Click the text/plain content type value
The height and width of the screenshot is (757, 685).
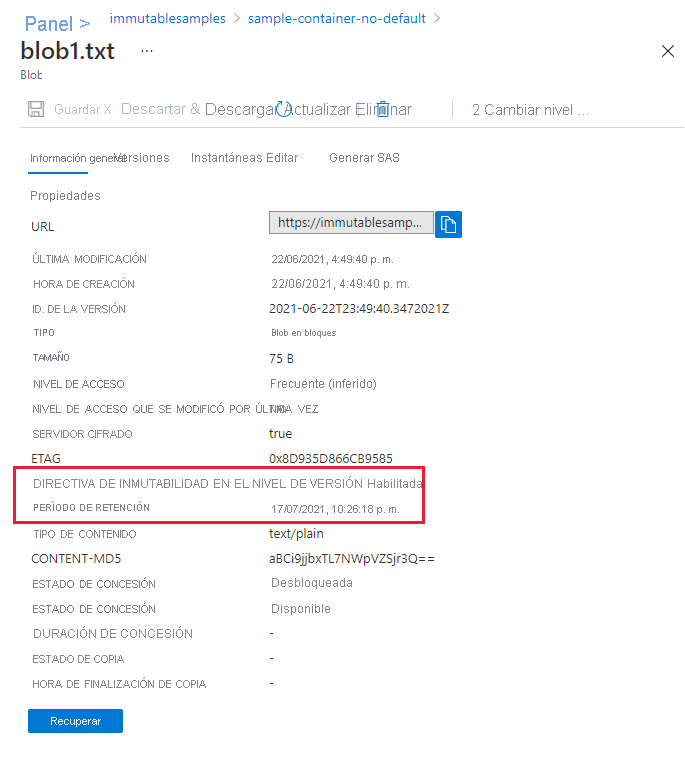point(296,533)
